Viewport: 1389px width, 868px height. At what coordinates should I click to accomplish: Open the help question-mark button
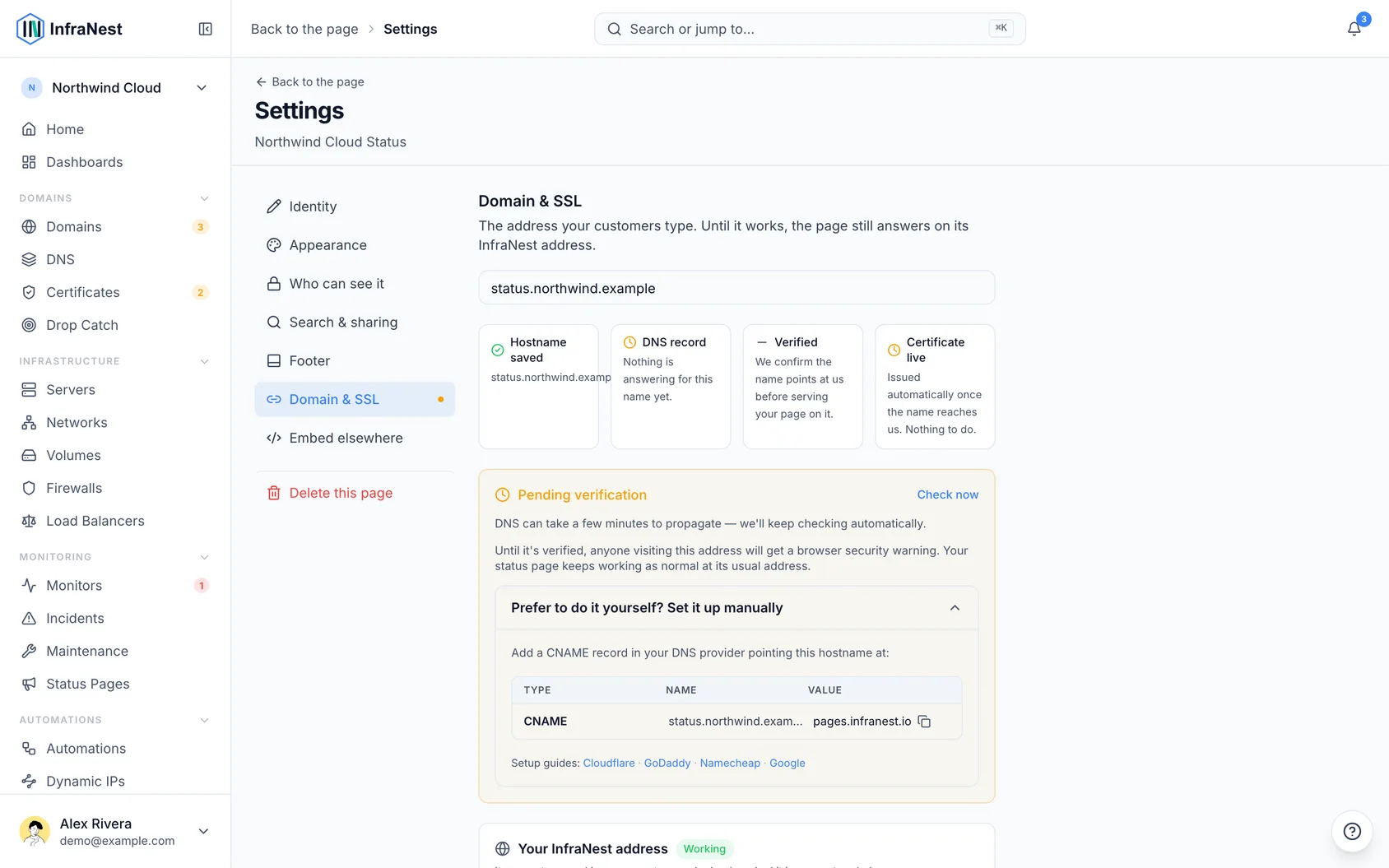coord(1352,831)
